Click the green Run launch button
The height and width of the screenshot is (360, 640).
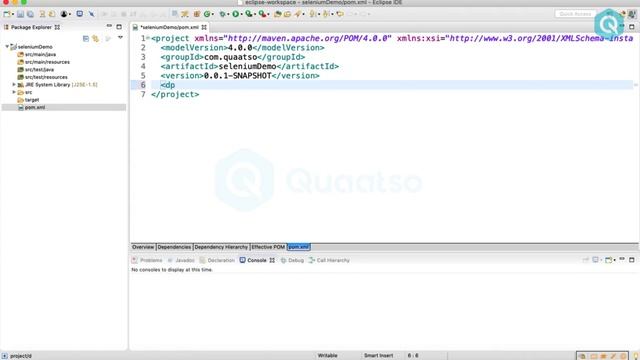[236, 14]
